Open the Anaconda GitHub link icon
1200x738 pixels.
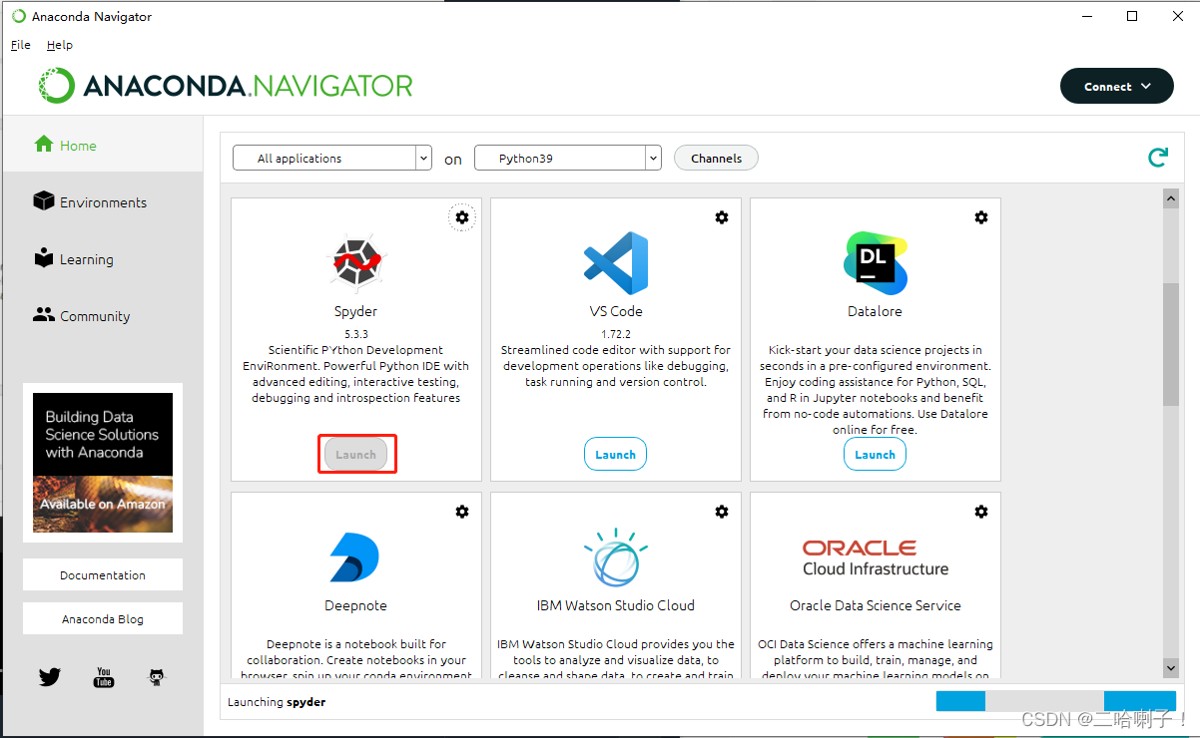157,677
